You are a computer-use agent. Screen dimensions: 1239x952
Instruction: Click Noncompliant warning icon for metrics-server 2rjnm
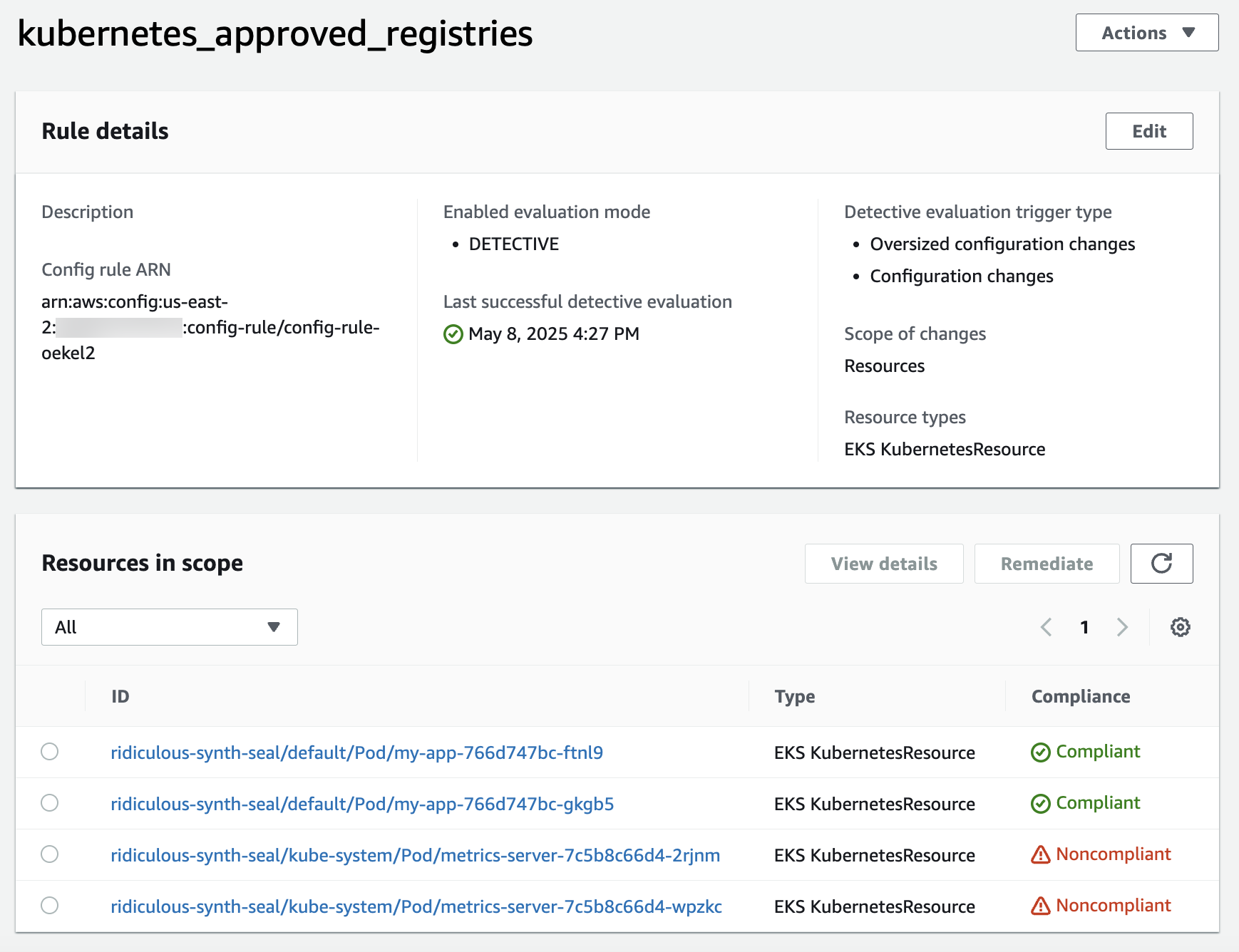click(x=1040, y=854)
